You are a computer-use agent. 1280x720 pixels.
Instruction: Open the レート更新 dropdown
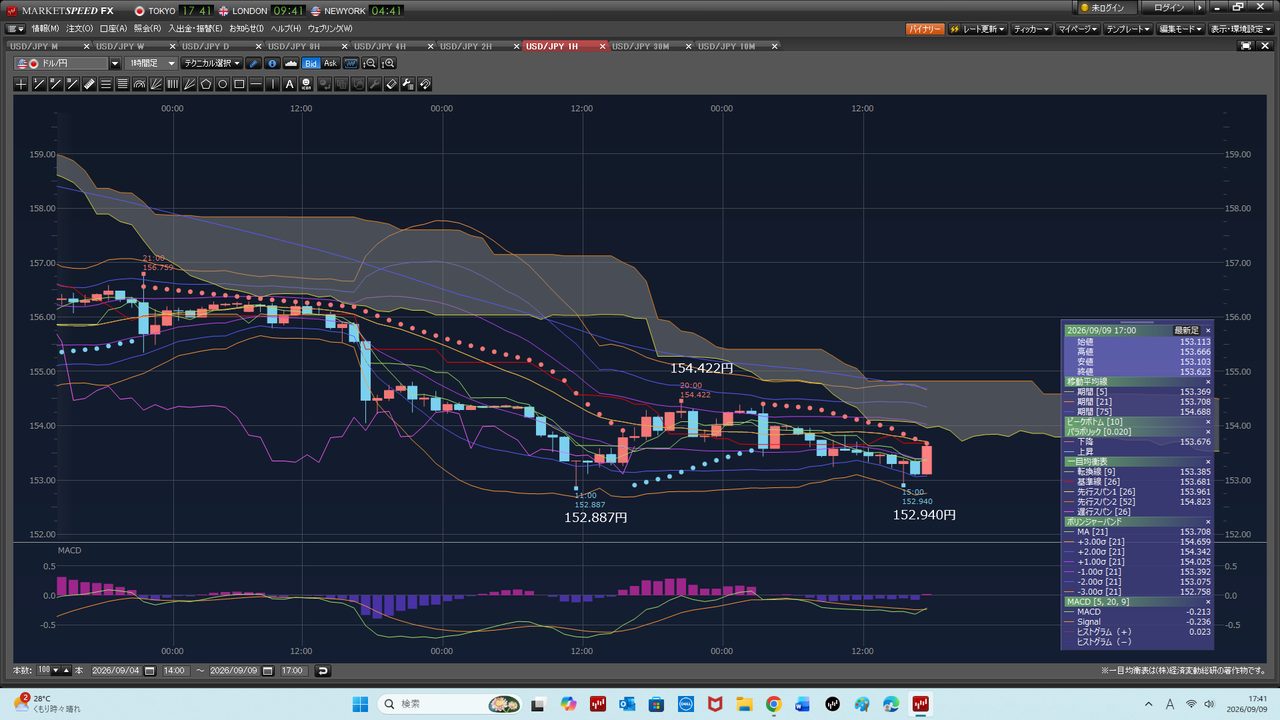(977, 30)
